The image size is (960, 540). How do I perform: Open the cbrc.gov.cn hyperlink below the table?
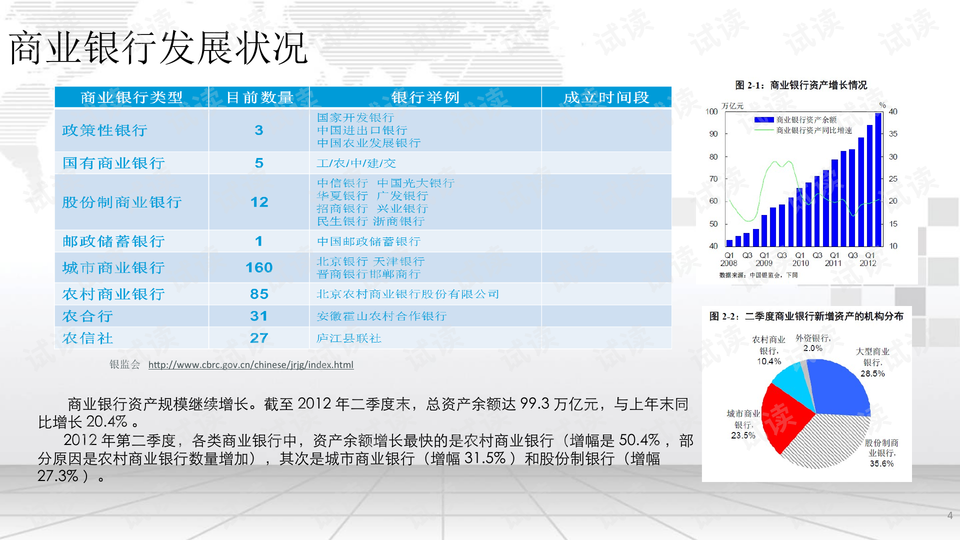250,365
